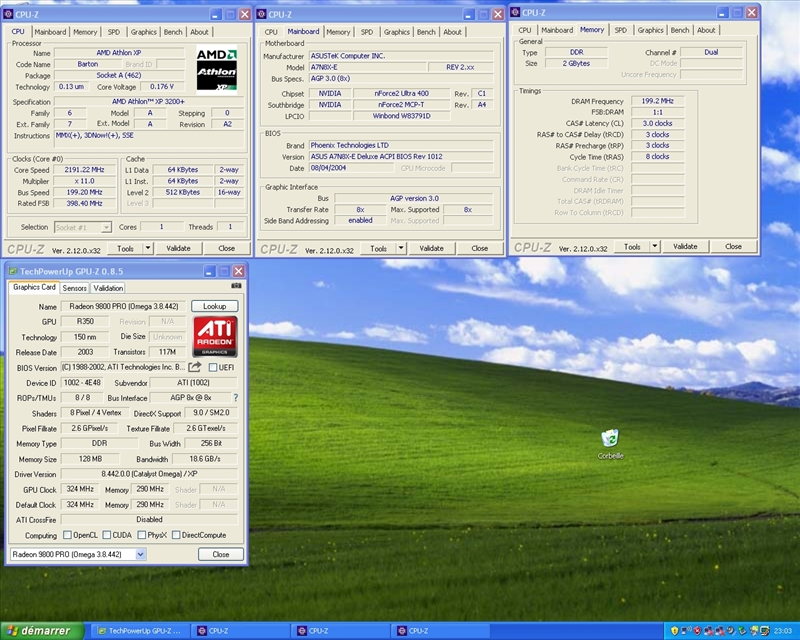Open the démarrer Start button
The width and height of the screenshot is (800, 640).
point(42,631)
